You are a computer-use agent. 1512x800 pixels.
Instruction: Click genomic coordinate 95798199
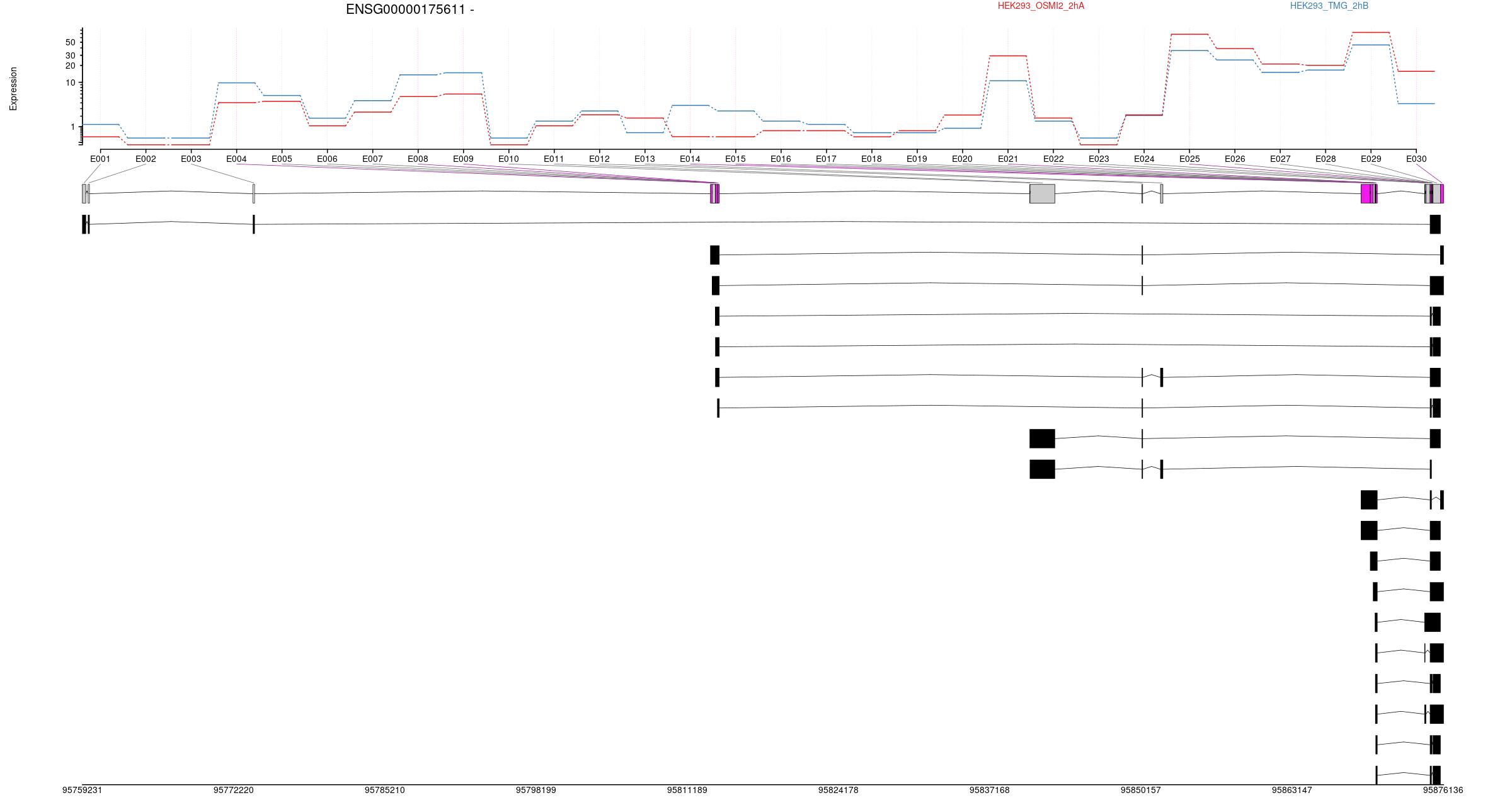(535, 790)
